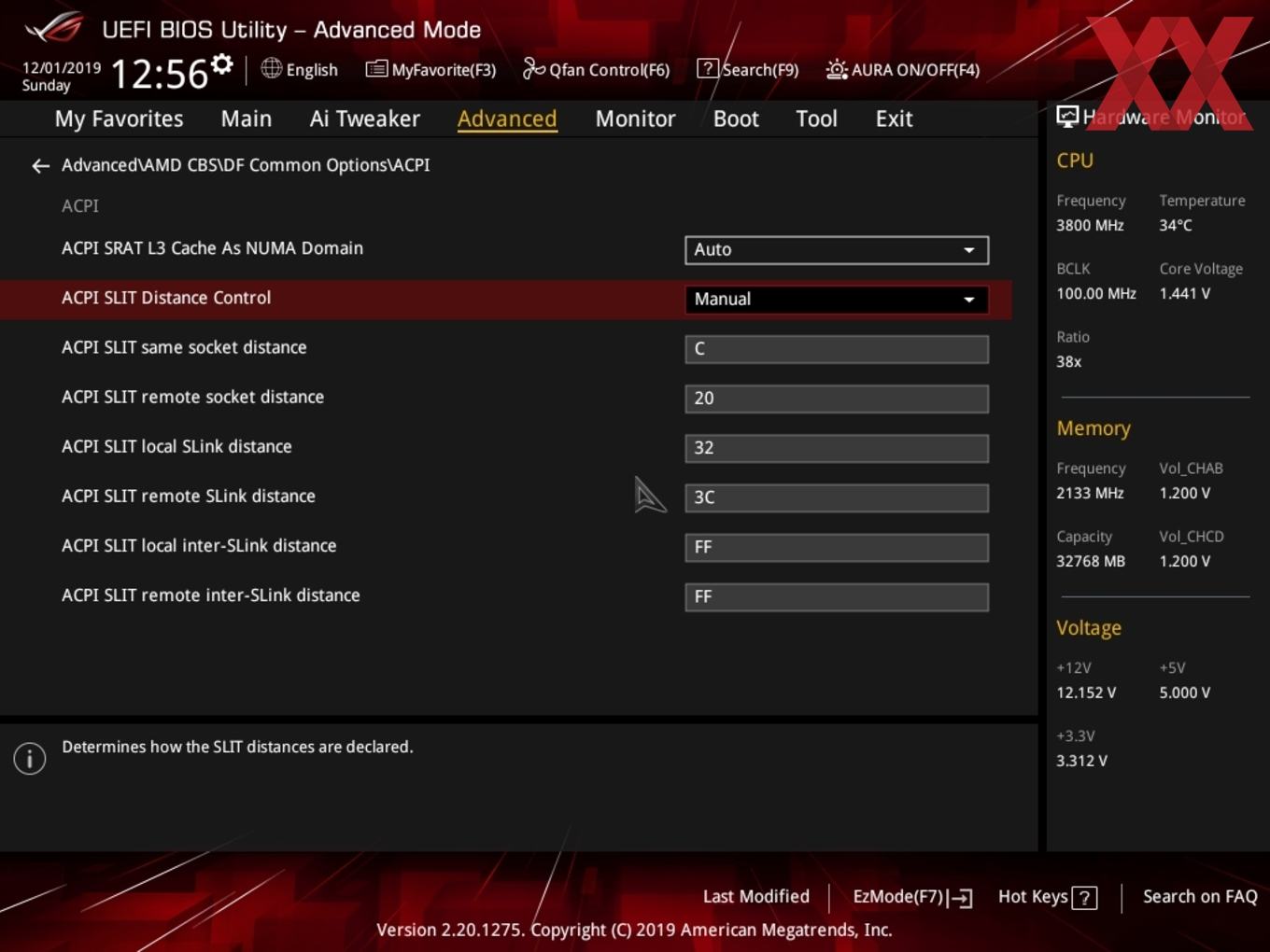Screen dimensions: 1270x952
Task: Select ACPI SLIT remote inter-SLink distance label
Action: pos(211,595)
